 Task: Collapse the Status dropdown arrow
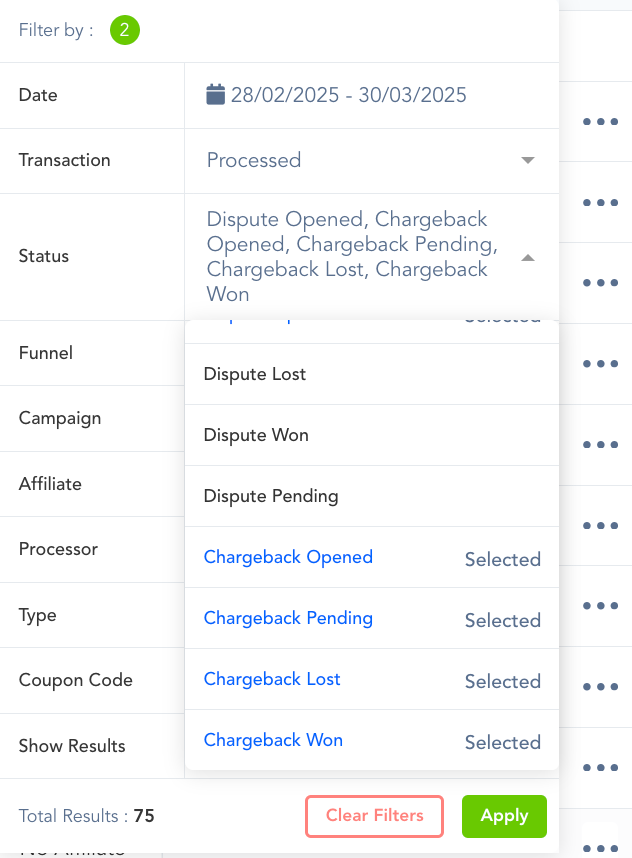pyautogui.click(x=528, y=257)
